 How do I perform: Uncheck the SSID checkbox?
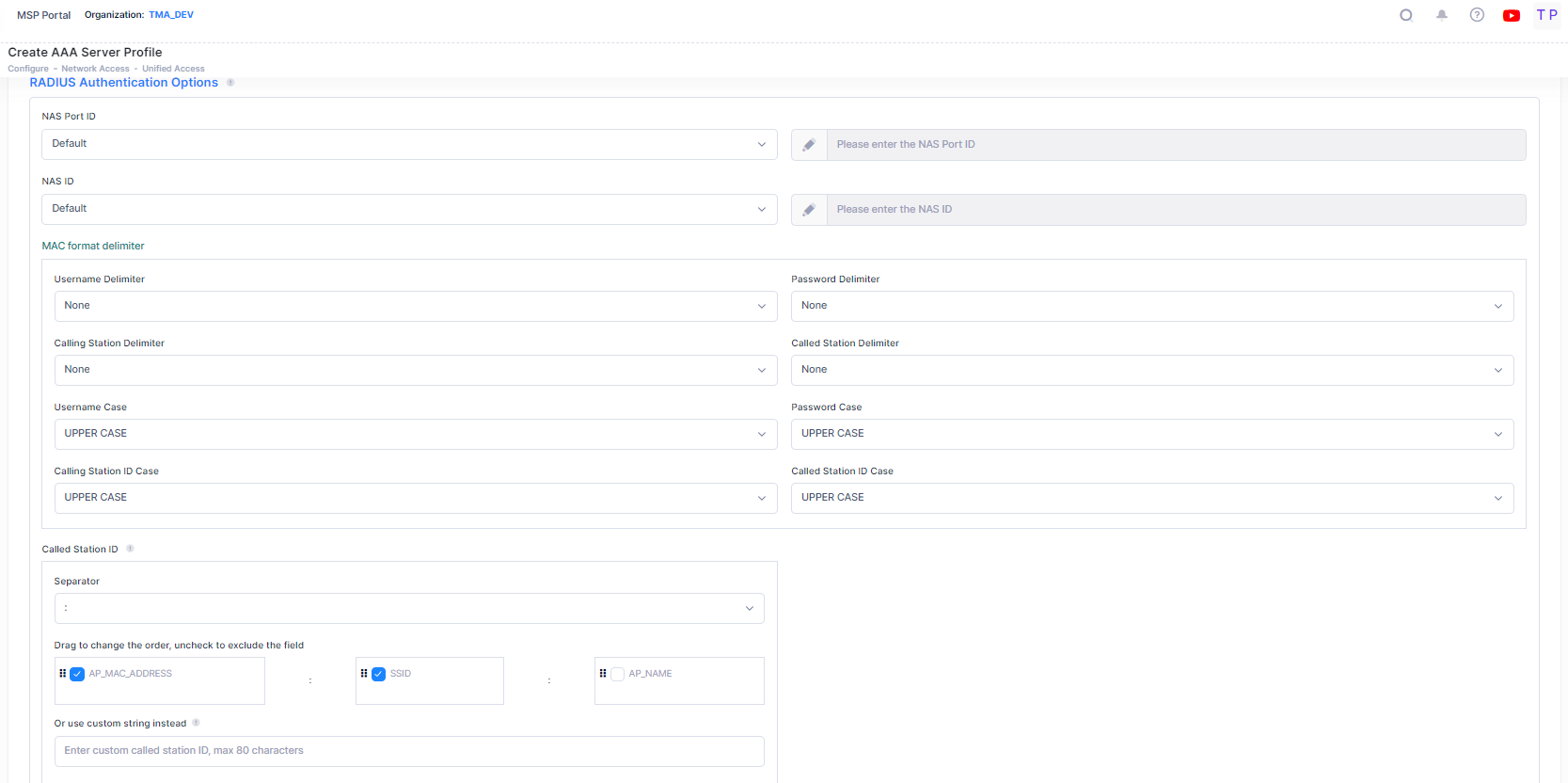[379, 674]
